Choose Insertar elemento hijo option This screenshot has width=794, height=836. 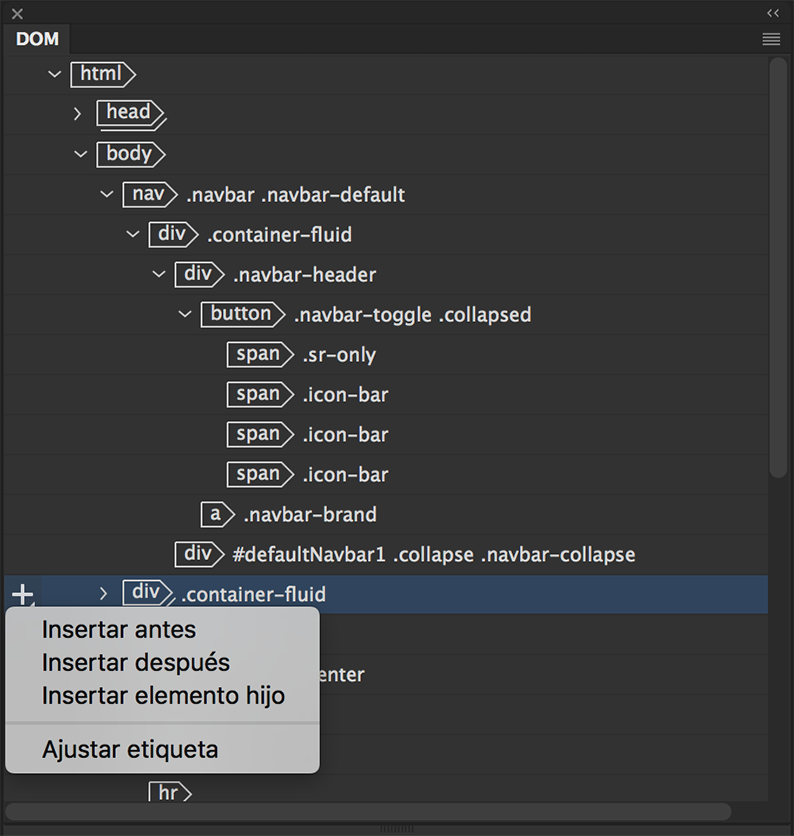pyautogui.click(x=163, y=696)
